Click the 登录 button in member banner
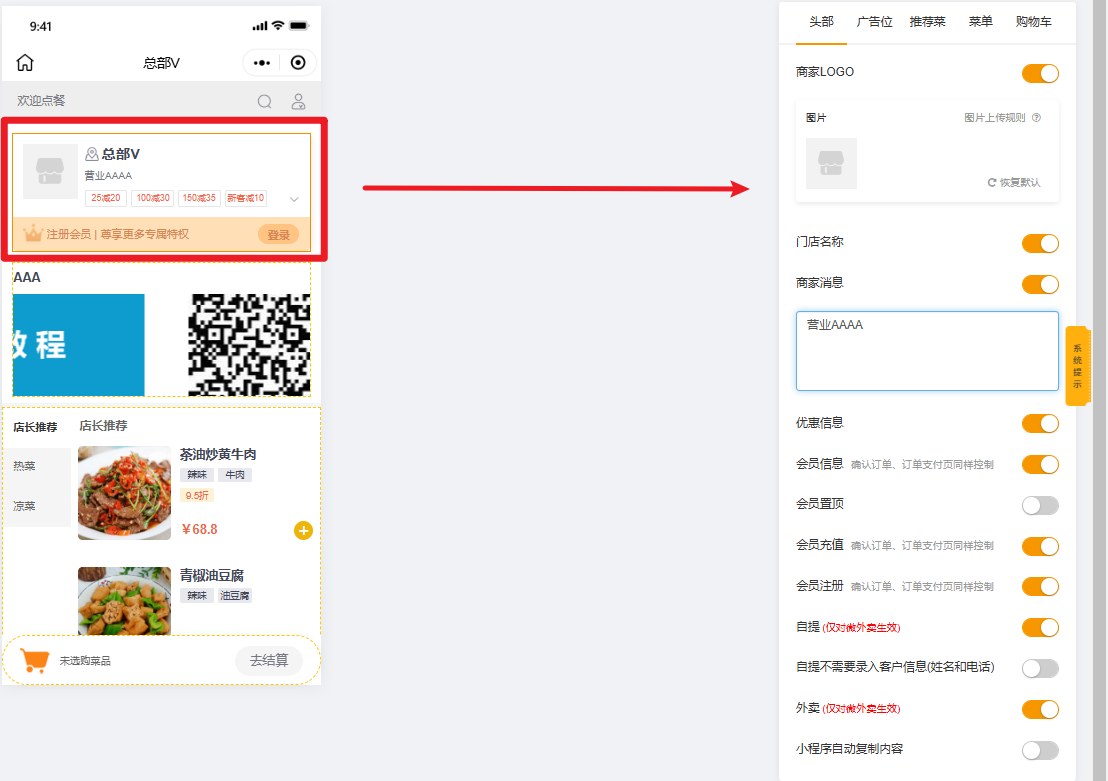The height and width of the screenshot is (781, 1108). click(278, 235)
